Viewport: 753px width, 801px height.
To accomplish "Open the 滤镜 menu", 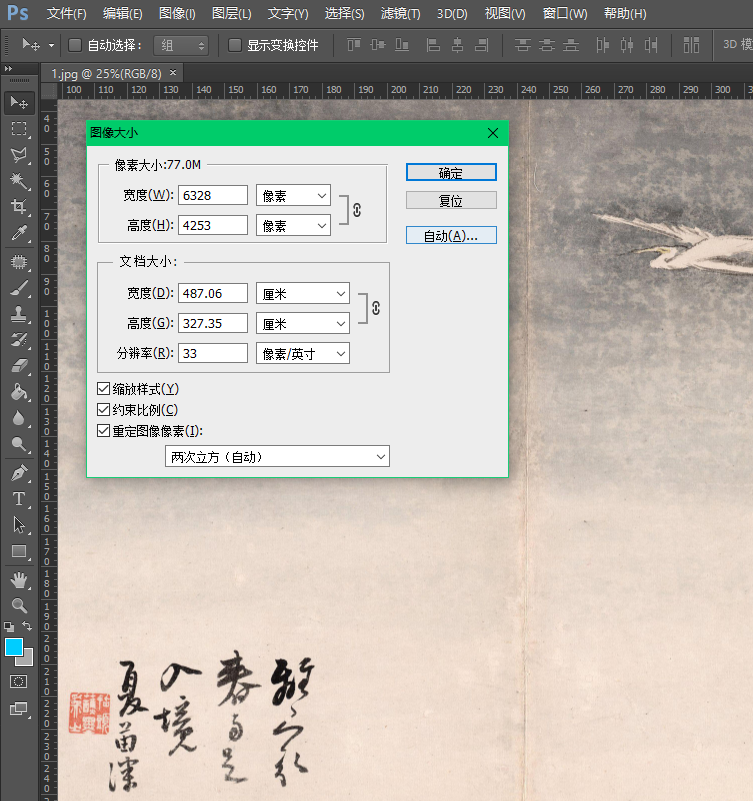I will click(x=400, y=14).
